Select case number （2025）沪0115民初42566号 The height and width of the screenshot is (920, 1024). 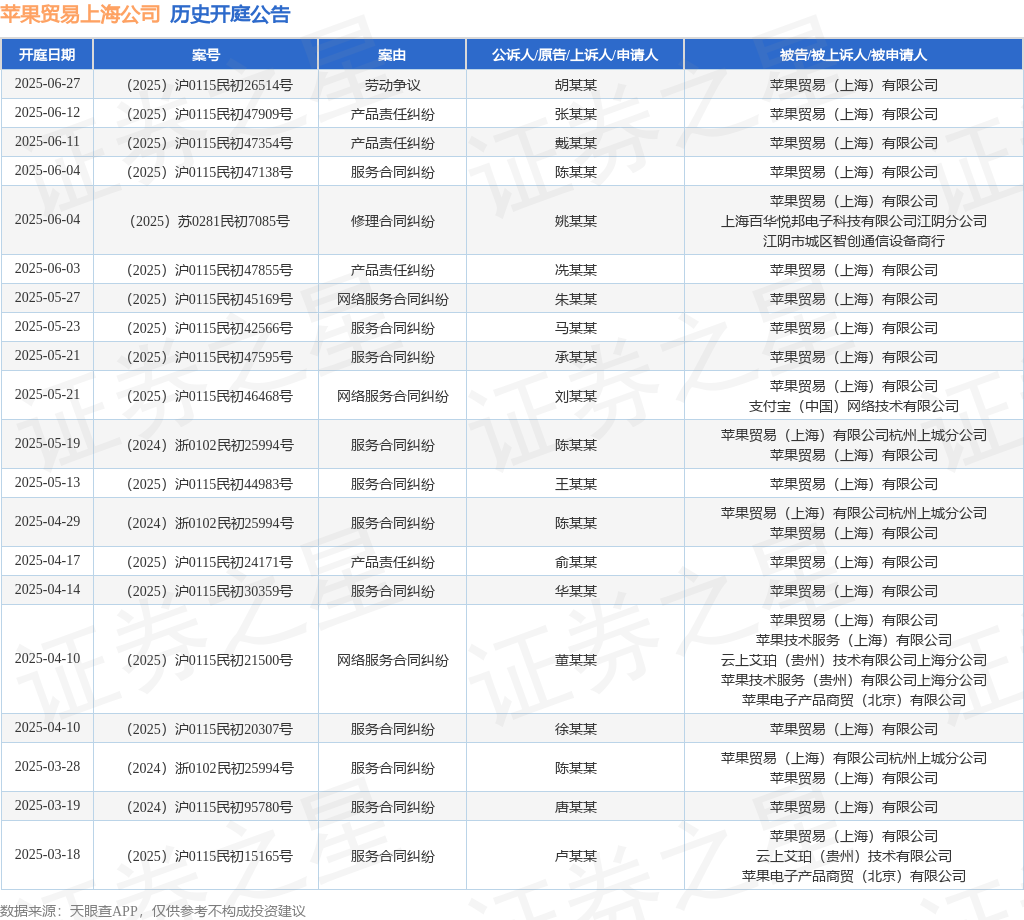[209, 328]
